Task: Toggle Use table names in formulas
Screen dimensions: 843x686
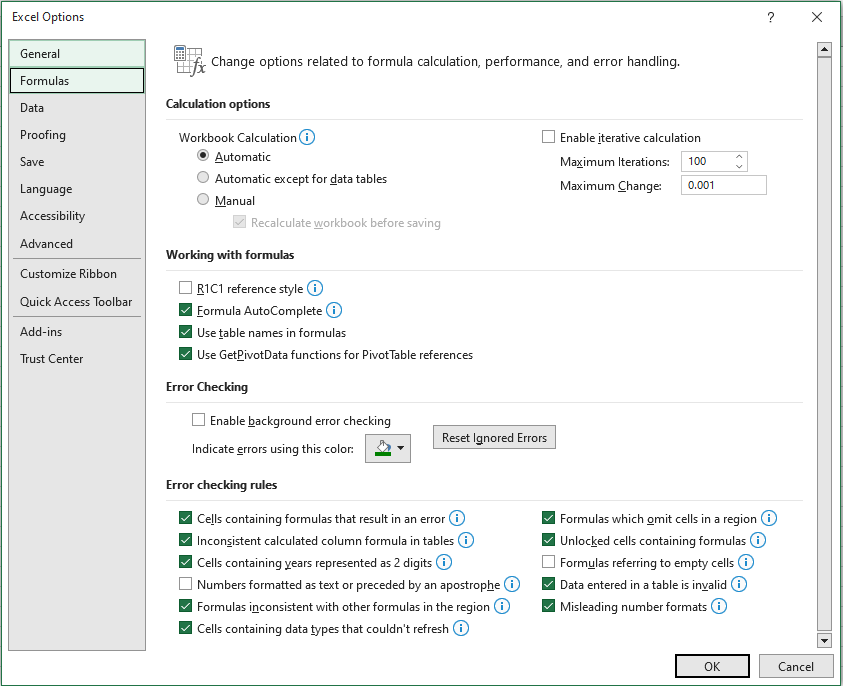Action: [x=185, y=332]
